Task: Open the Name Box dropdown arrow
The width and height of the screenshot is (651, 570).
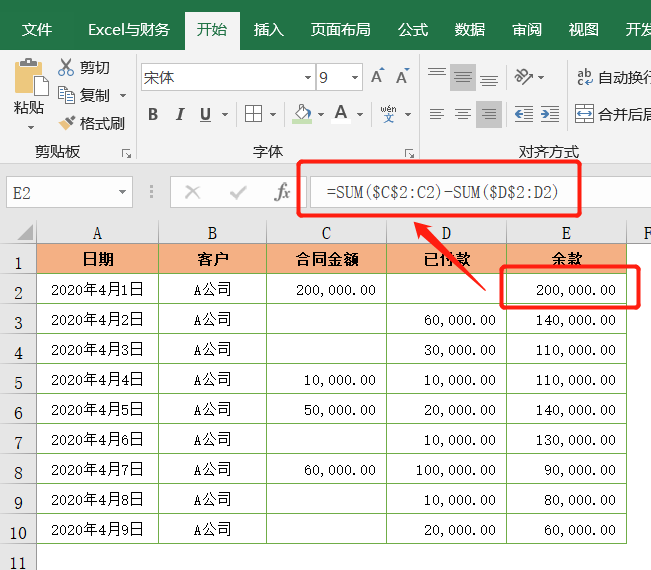Action: 122,192
